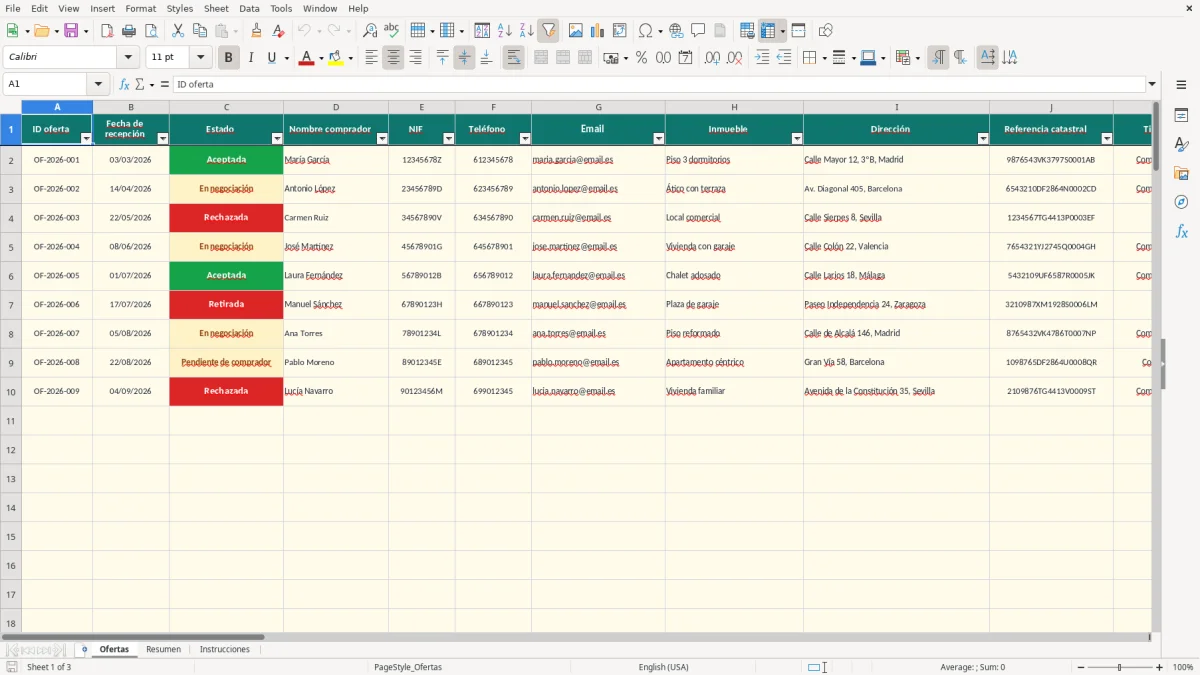Insert a chart
The image size is (1200, 675).
pyautogui.click(x=598, y=31)
